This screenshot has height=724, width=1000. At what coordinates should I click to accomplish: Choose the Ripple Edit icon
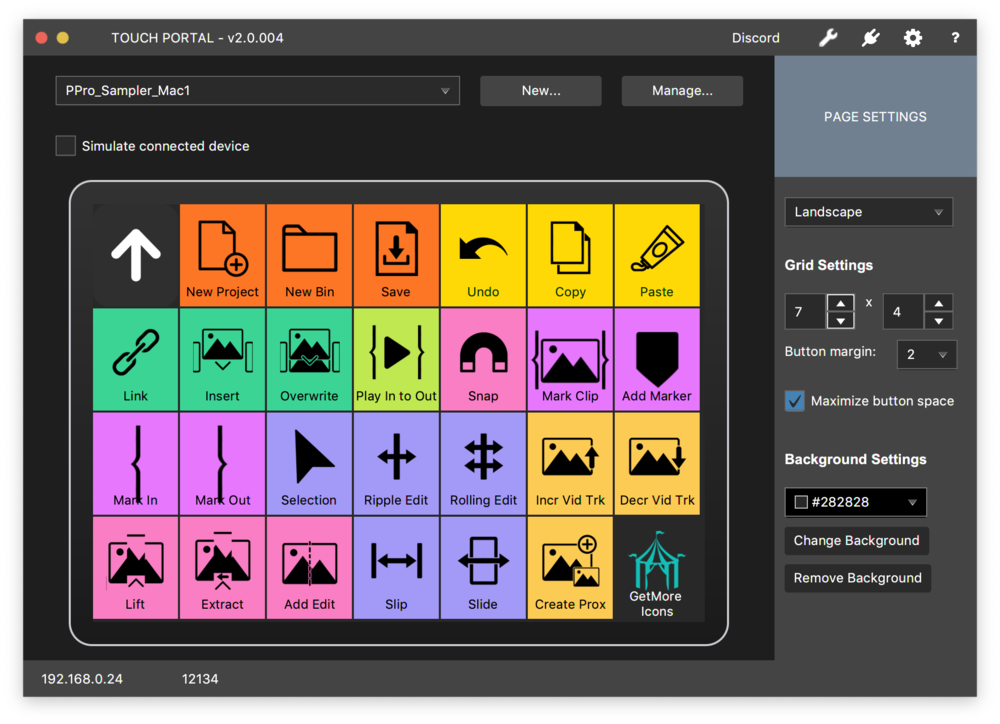point(396,458)
